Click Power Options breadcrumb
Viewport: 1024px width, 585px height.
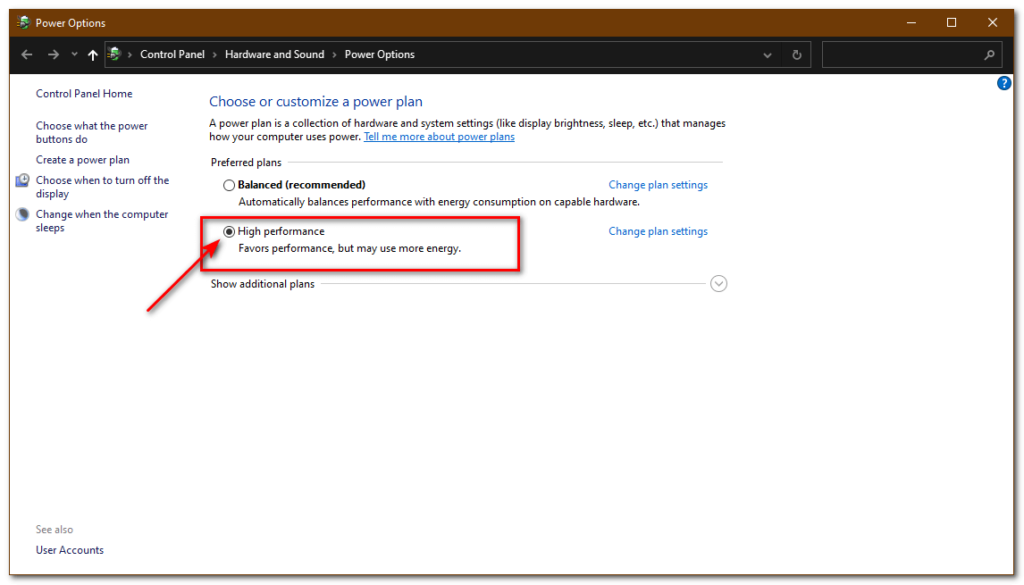pyautogui.click(x=379, y=54)
